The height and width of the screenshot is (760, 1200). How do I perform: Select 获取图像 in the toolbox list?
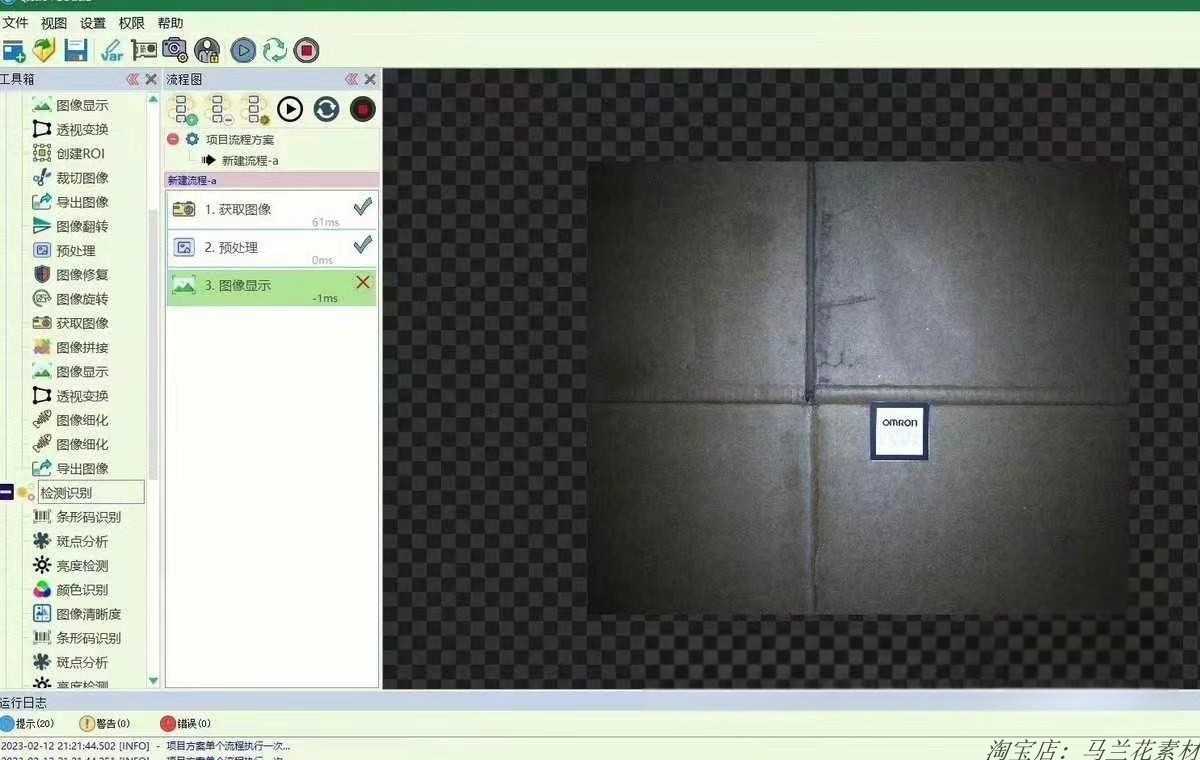[x=71, y=323]
